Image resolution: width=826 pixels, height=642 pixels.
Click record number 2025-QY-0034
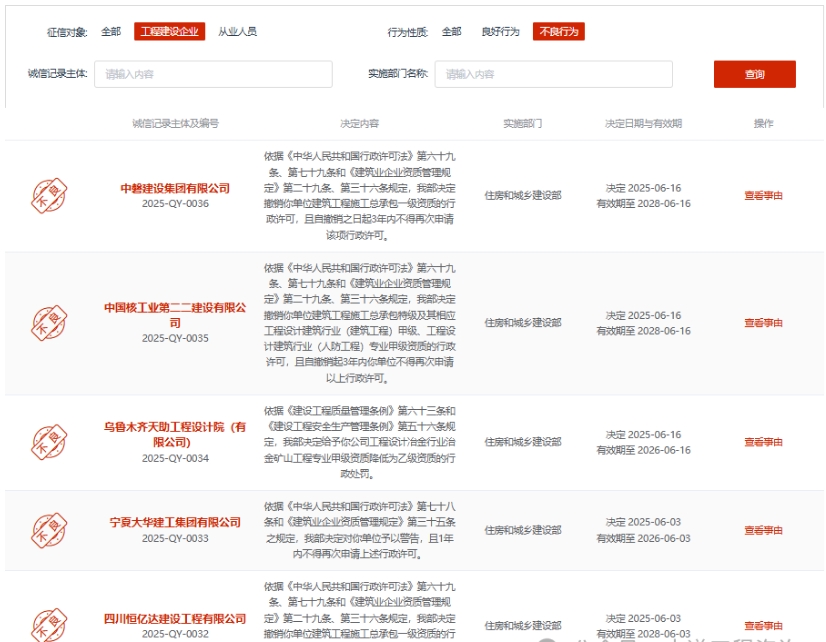pyautogui.click(x=175, y=458)
